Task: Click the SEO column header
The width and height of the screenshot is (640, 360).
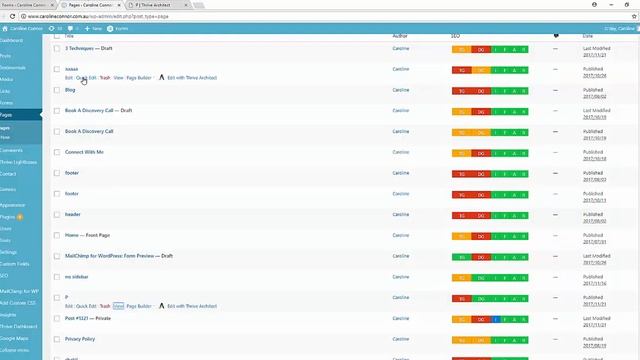Action: pyautogui.click(x=455, y=36)
